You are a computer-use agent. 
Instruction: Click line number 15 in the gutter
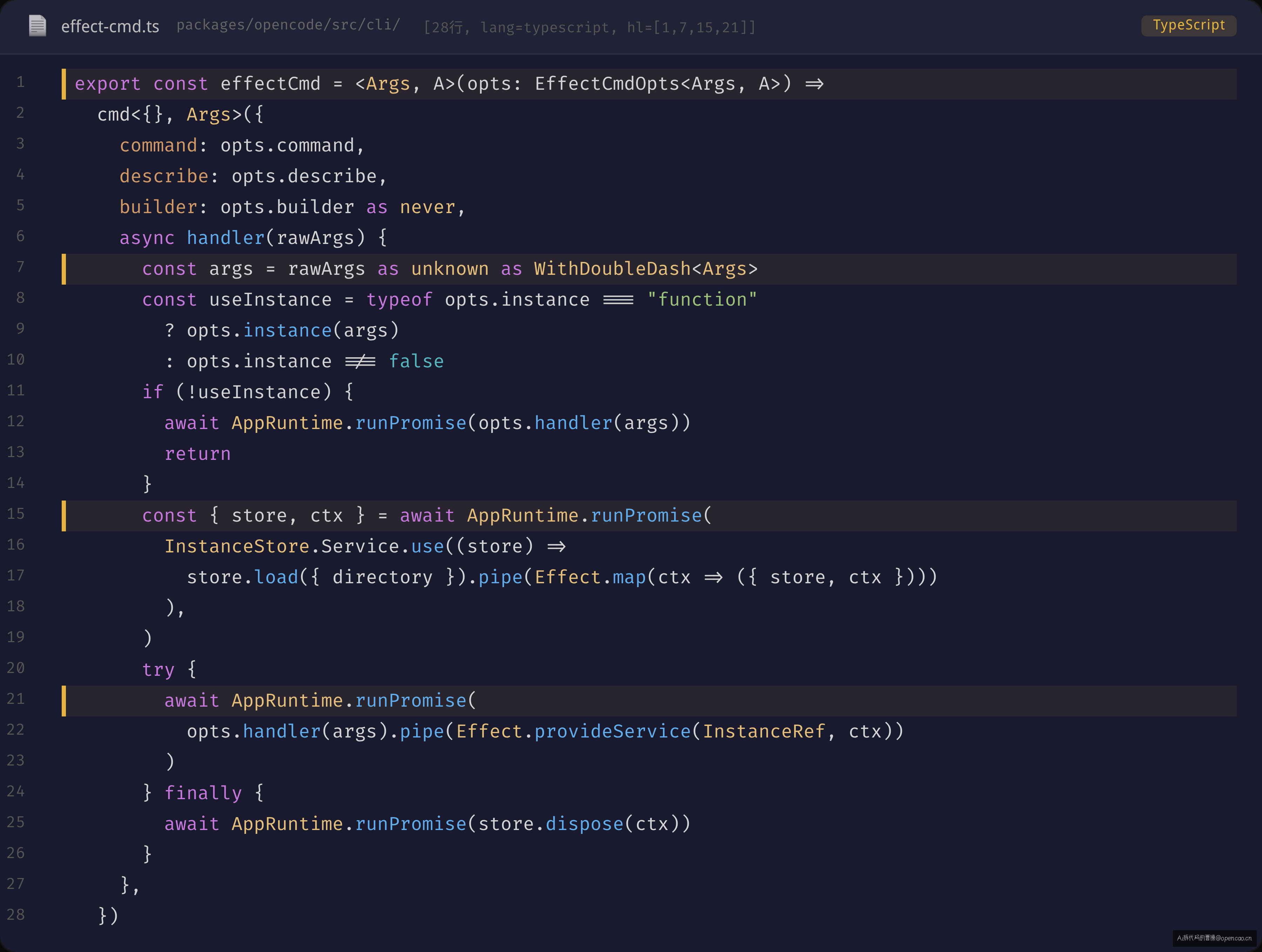pyautogui.click(x=16, y=514)
